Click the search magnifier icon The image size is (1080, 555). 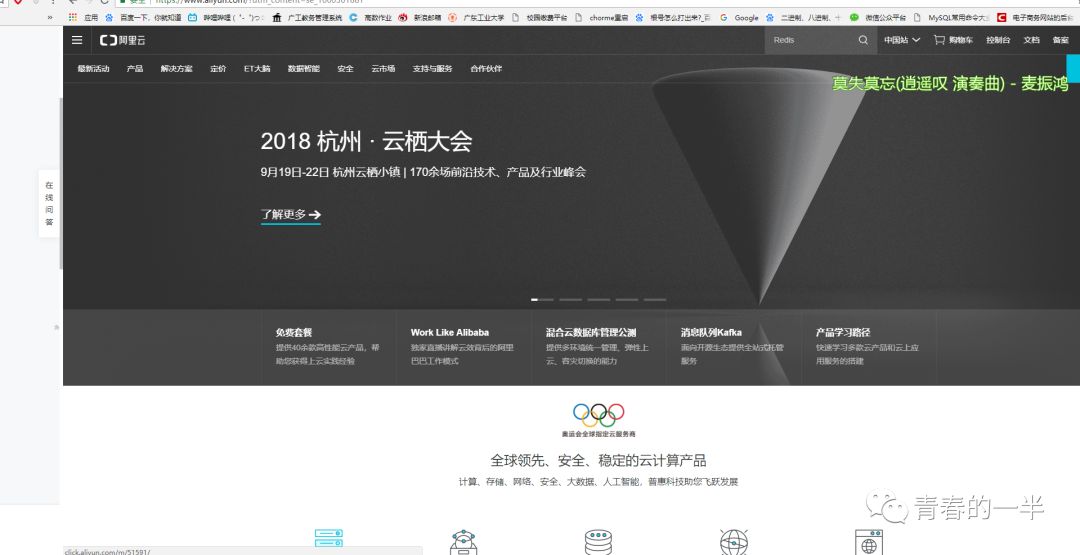tap(863, 40)
